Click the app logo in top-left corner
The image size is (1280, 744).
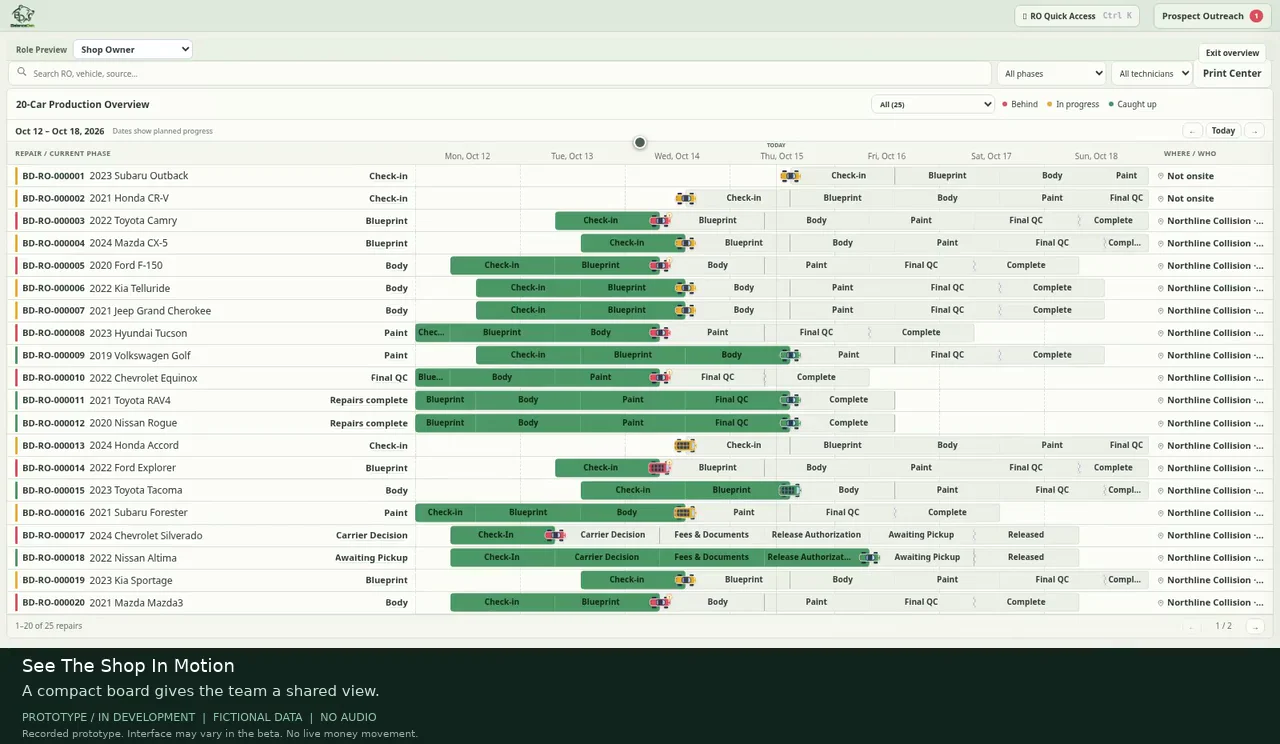[23, 15]
